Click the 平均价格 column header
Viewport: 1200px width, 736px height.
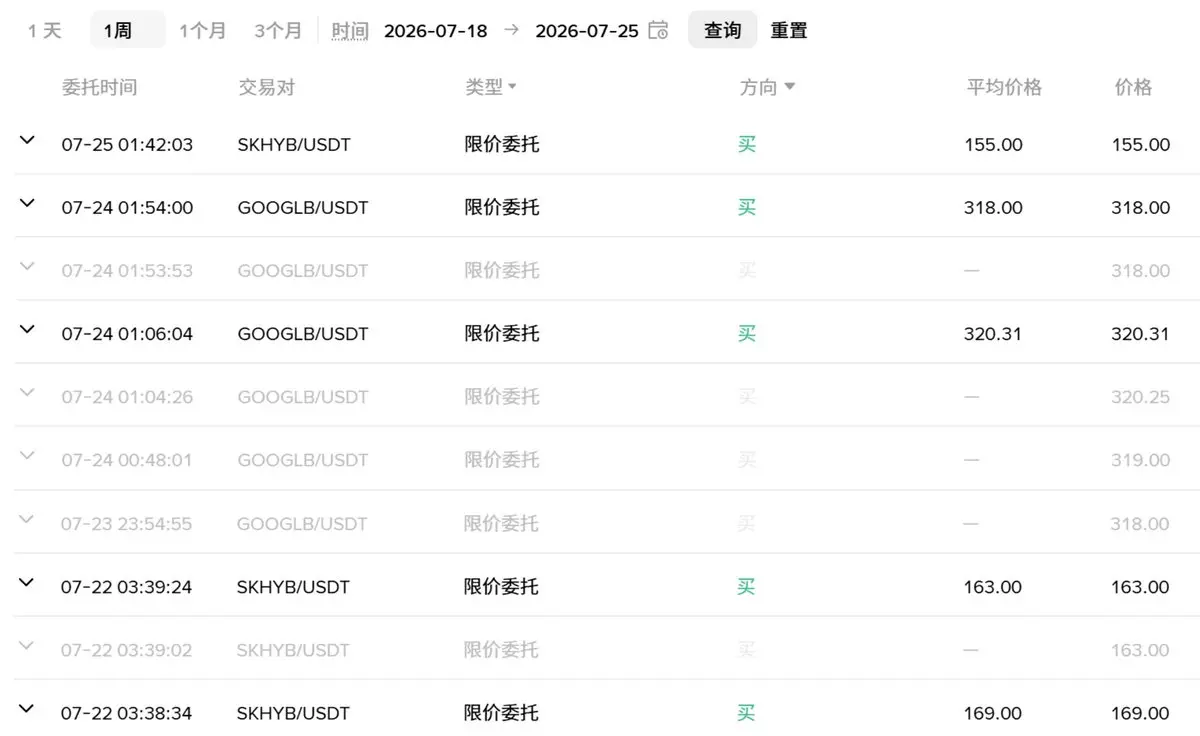pos(1004,87)
